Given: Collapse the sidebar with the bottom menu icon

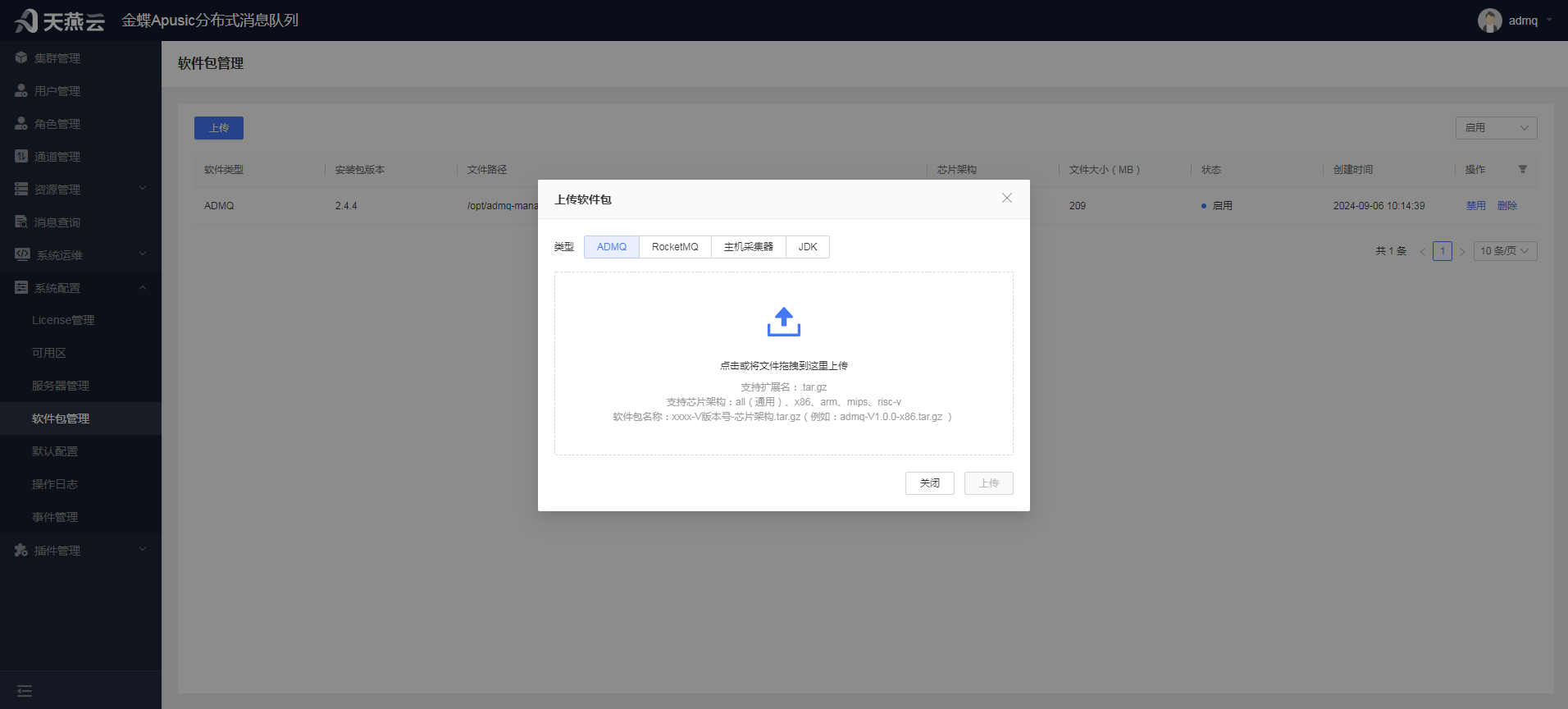Looking at the screenshot, I should pyautogui.click(x=25, y=691).
